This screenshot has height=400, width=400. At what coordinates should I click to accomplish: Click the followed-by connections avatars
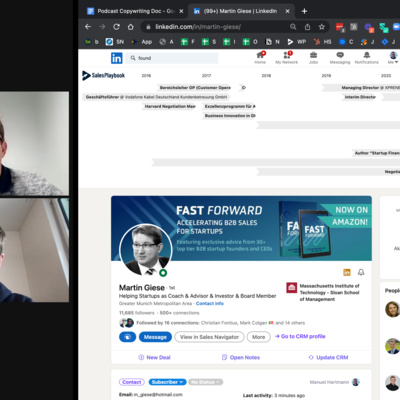click(126, 323)
